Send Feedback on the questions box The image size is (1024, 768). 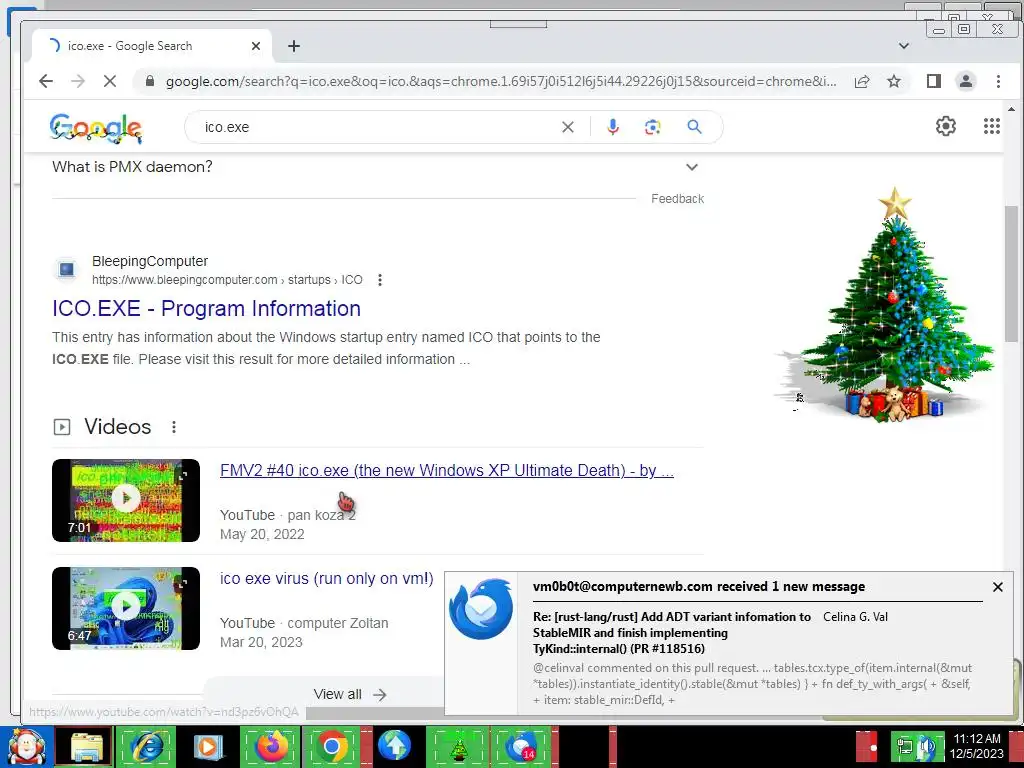point(677,199)
